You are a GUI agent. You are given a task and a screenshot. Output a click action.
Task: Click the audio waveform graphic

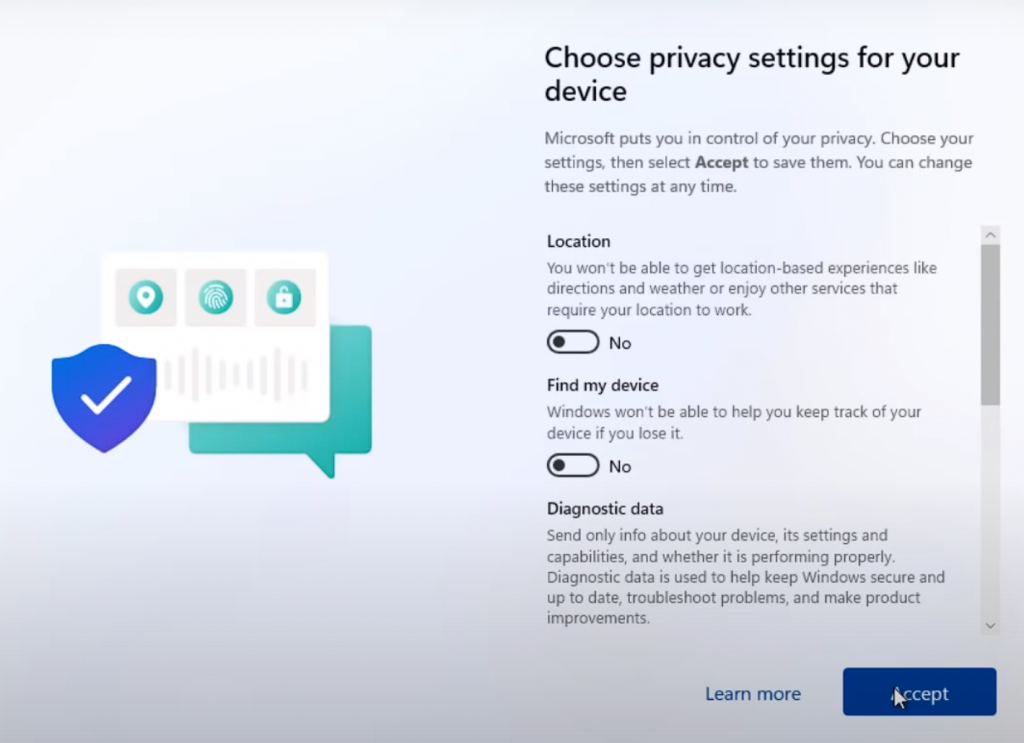pyautogui.click(x=235, y=375)
